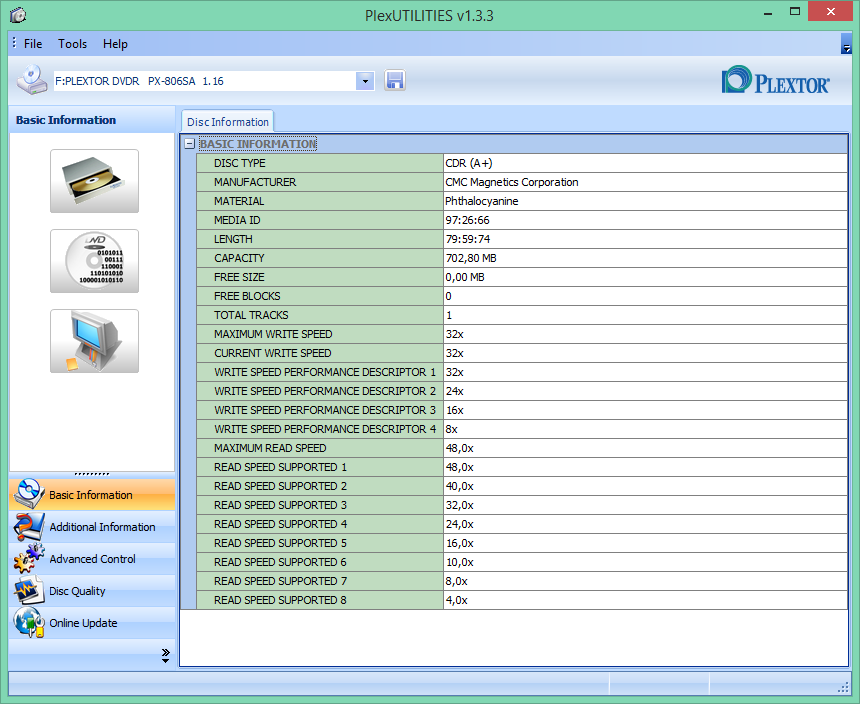
Task: Select the 10,0x read speed value
Action: 460,562
